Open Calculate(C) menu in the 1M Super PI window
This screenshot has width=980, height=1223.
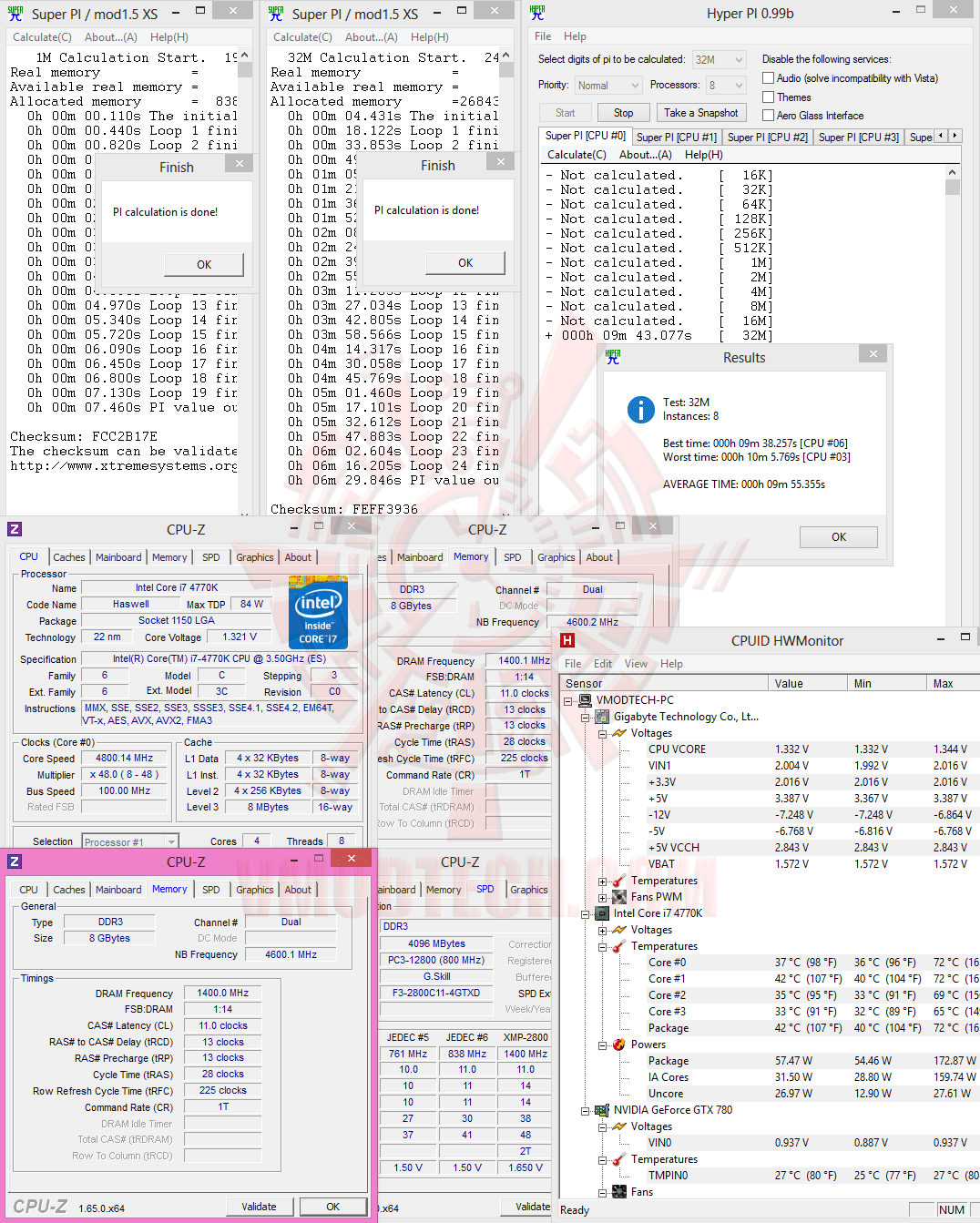click(42, 37)
